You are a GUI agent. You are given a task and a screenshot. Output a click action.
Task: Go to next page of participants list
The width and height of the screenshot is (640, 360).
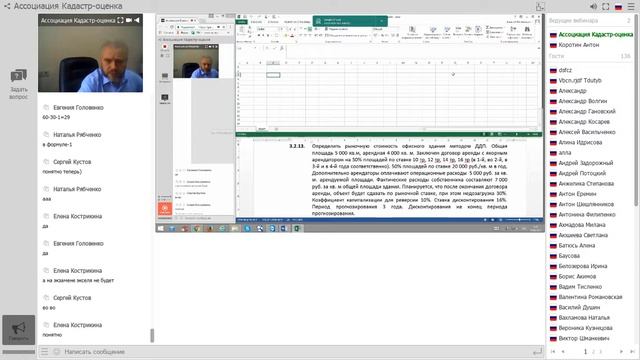tap(621, 351)
